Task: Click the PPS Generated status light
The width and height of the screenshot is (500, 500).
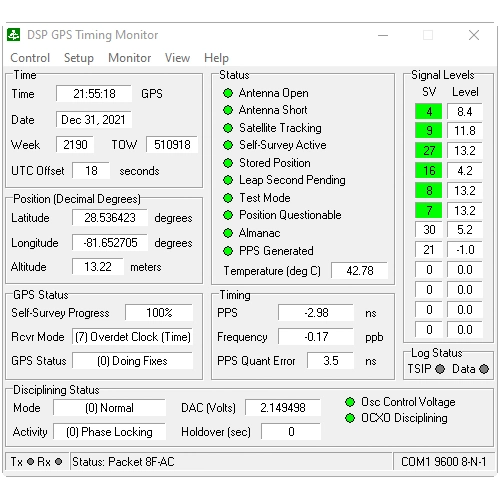Action: [228, 251]
